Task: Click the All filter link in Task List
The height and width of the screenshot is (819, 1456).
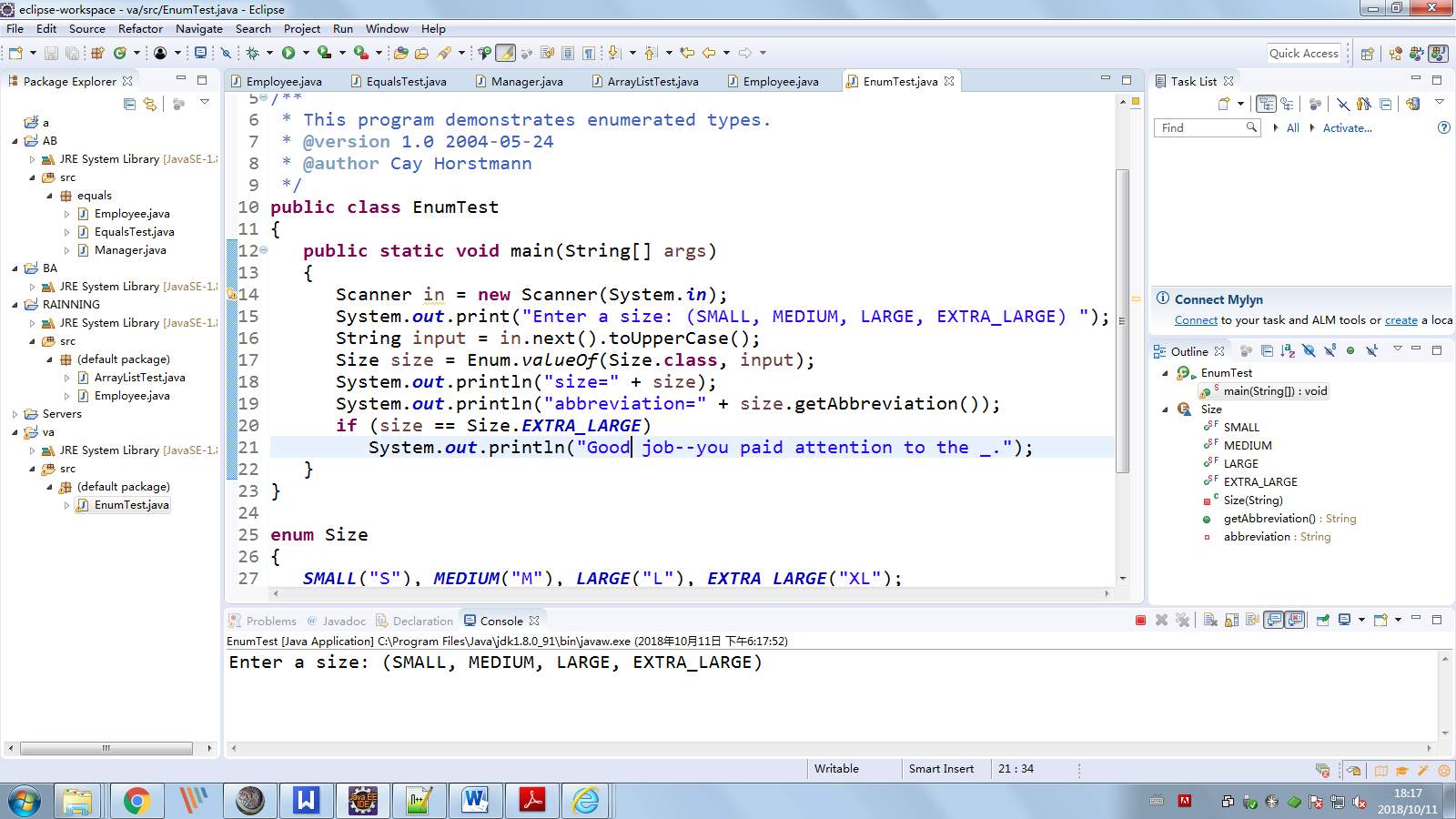Action: pyautogui.click(x=1292, y=128)
